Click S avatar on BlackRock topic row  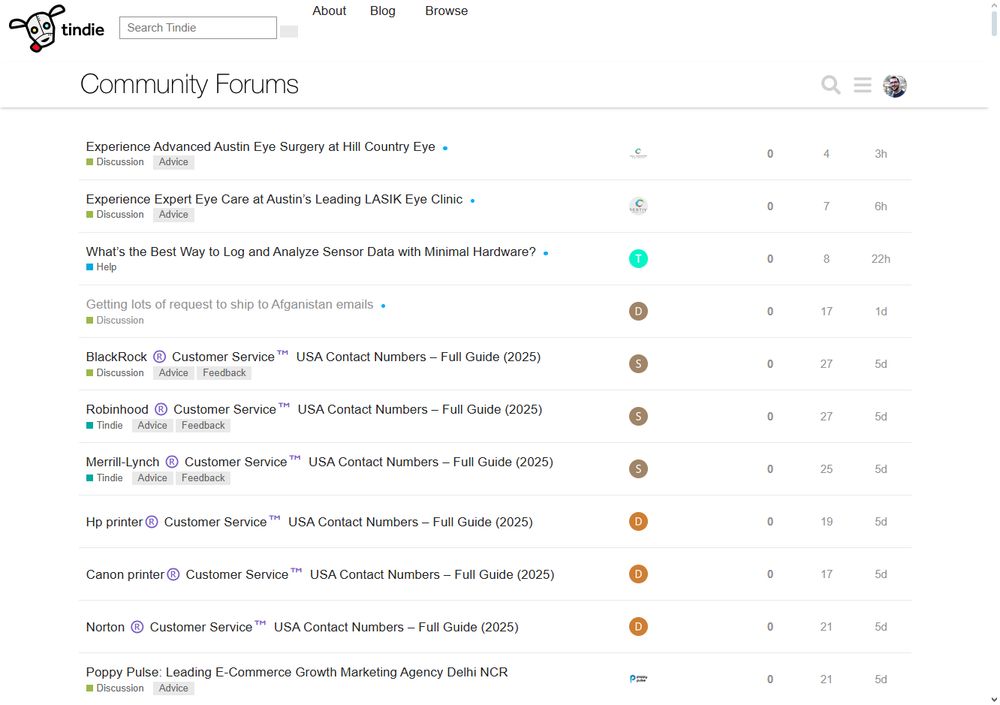(x=638, y=364)
